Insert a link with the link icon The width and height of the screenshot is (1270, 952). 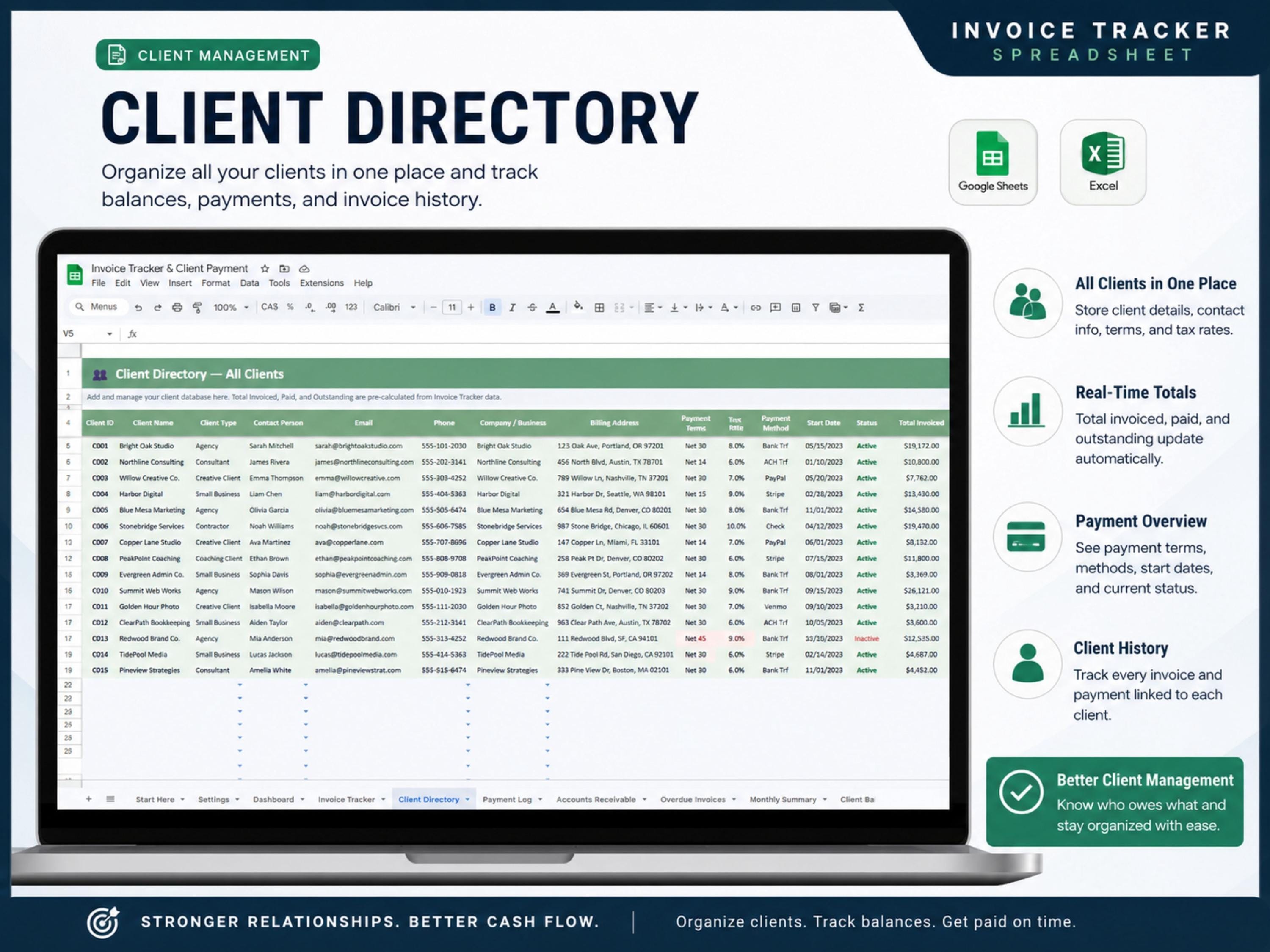[756, 308]
